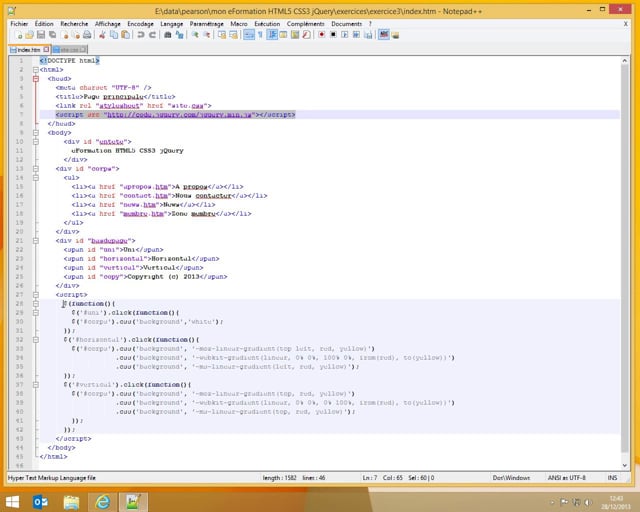Play back the recorded macro
The height and width of the screenshot is (512, 640).
tap(344, 35)
